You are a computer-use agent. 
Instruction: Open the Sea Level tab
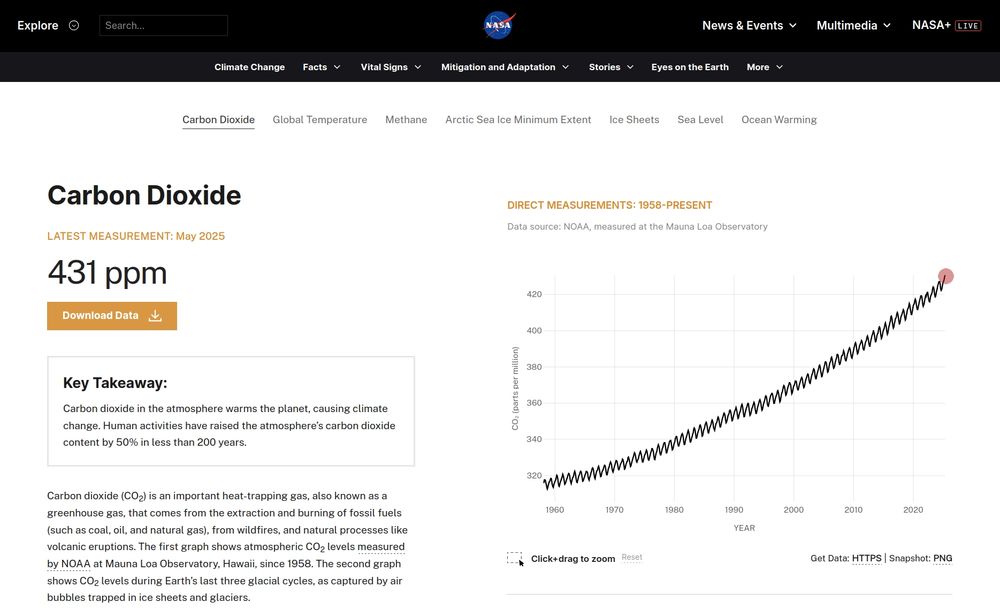700,119
